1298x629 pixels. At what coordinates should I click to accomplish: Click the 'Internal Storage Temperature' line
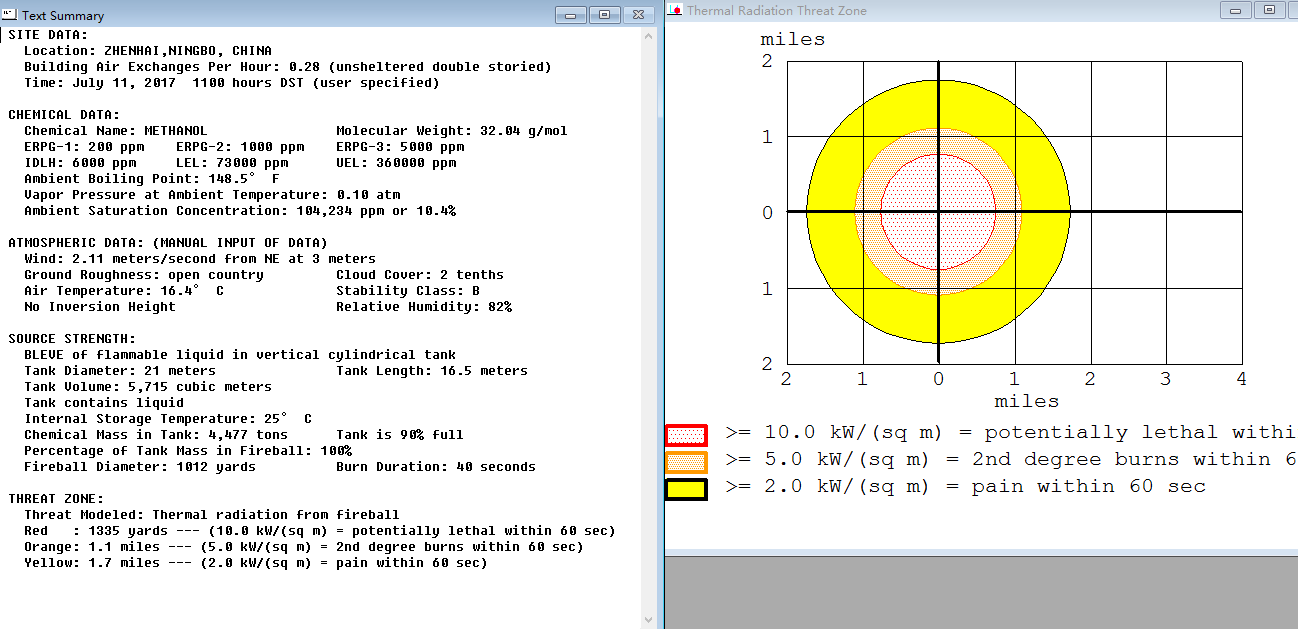tap(167, 419)
